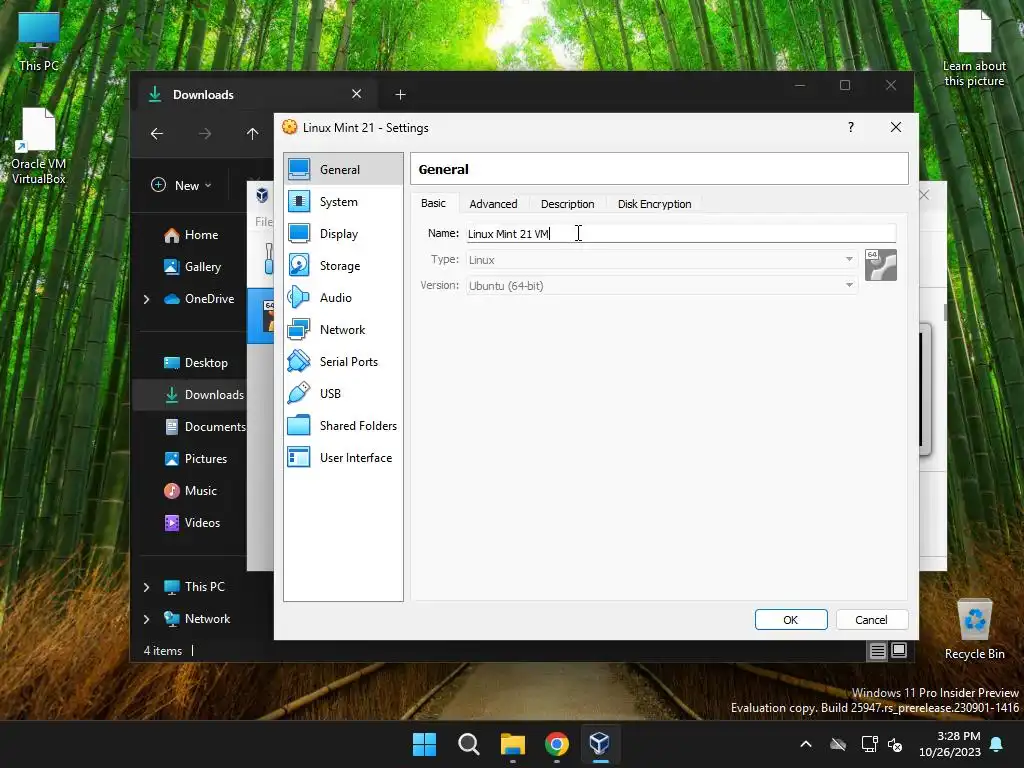1024x768 pixels.
Task: Go back in File Explorer
Action: pyautogui.click(x=157, y=134)
